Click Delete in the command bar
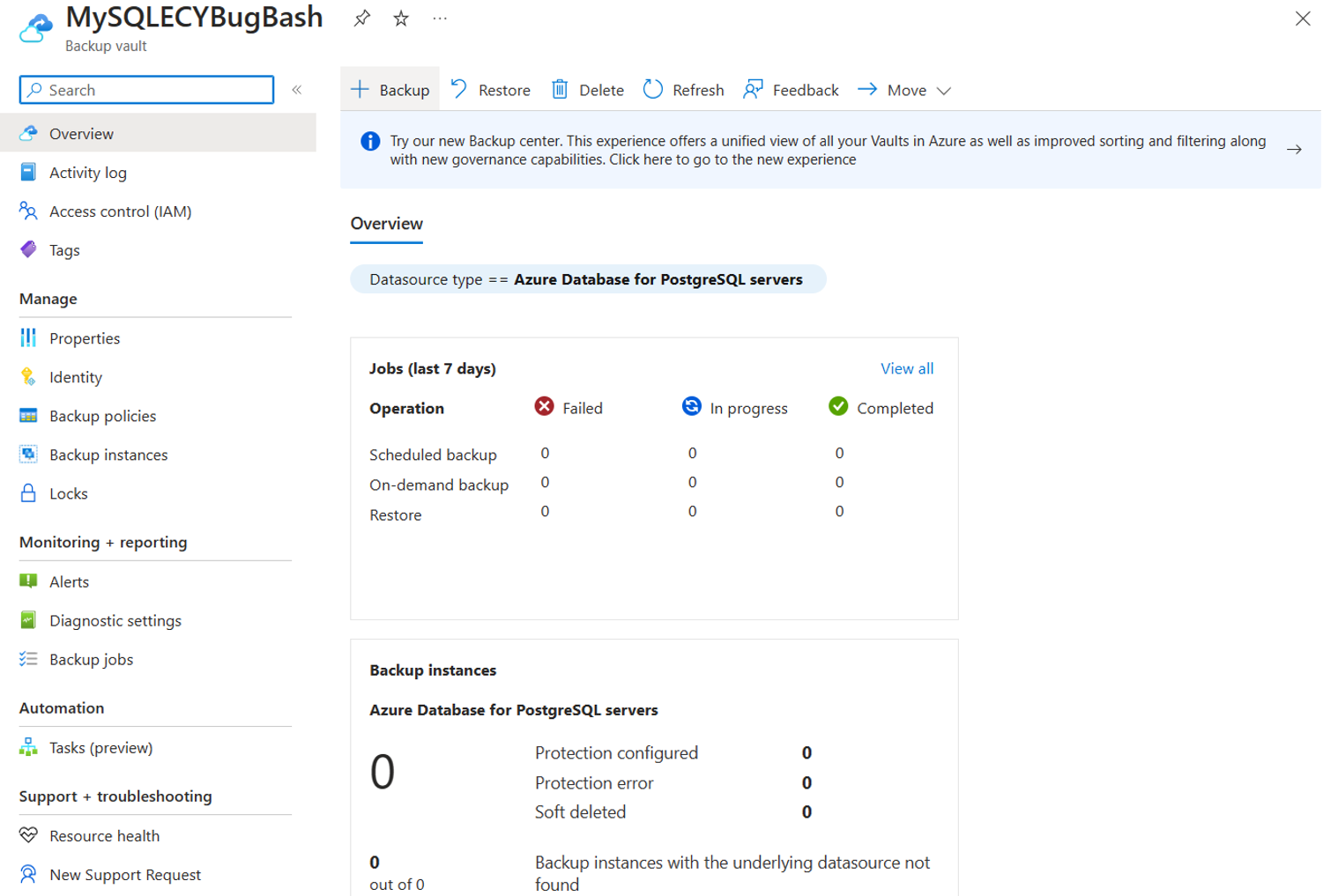Viewport: 1323px width, 896px height. coord(588,90)
